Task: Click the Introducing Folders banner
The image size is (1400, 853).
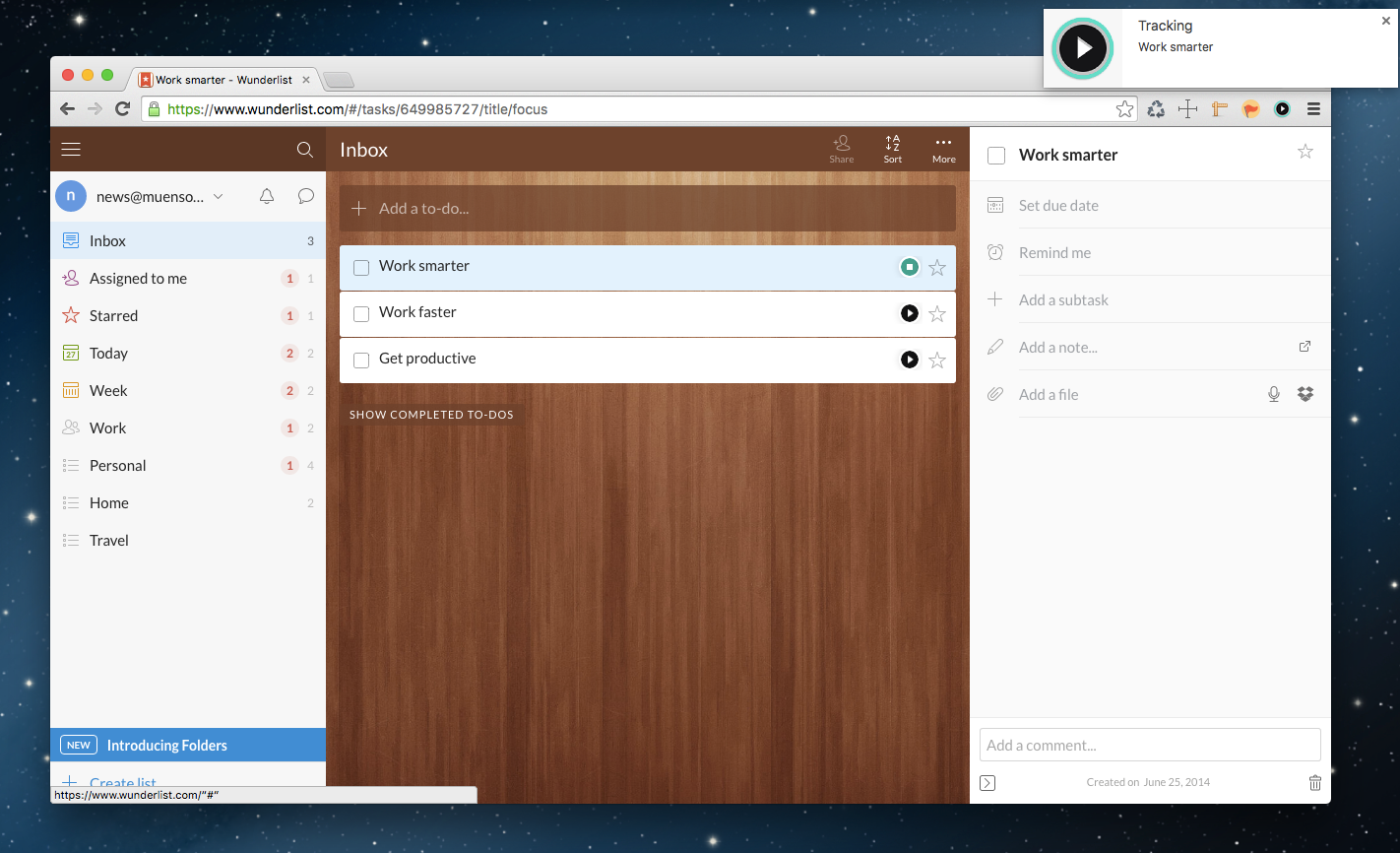Action: [188, 745]
